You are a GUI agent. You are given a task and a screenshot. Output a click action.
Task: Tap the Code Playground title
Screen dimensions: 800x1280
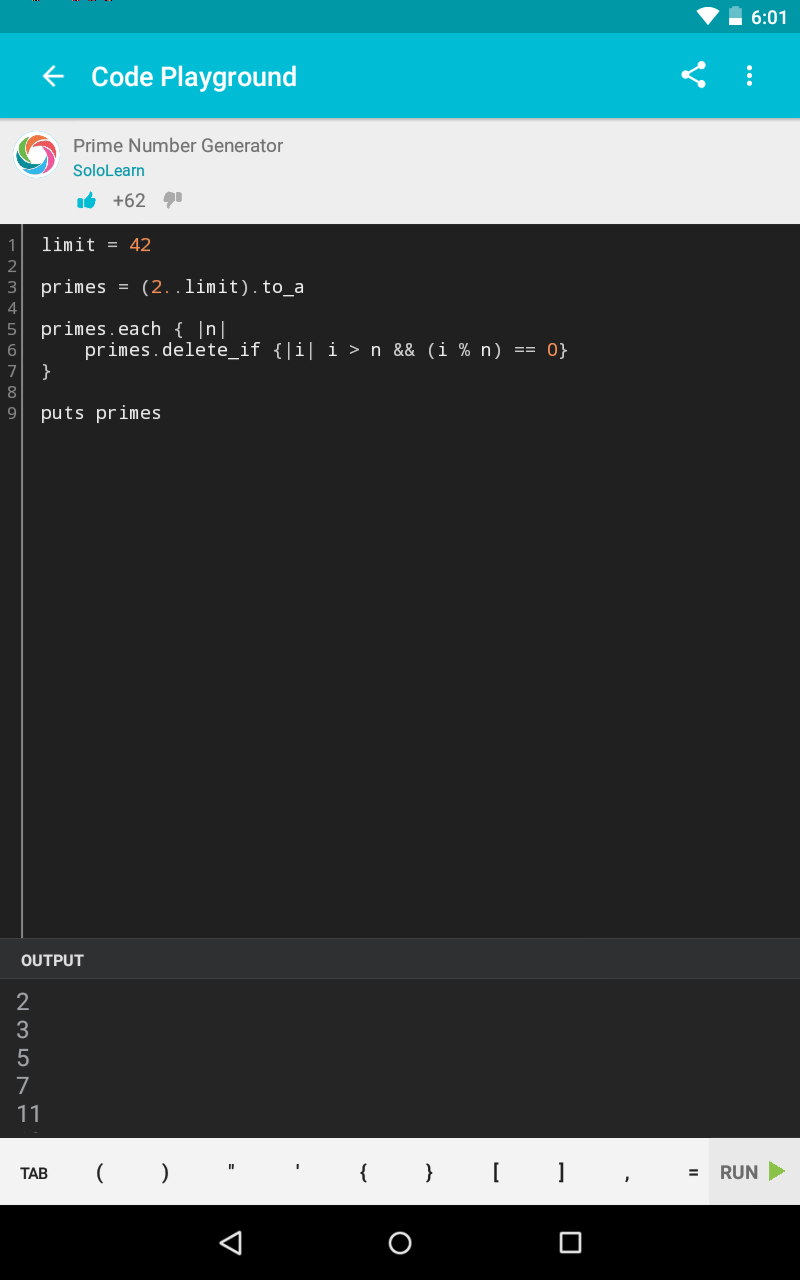[194, 77]
